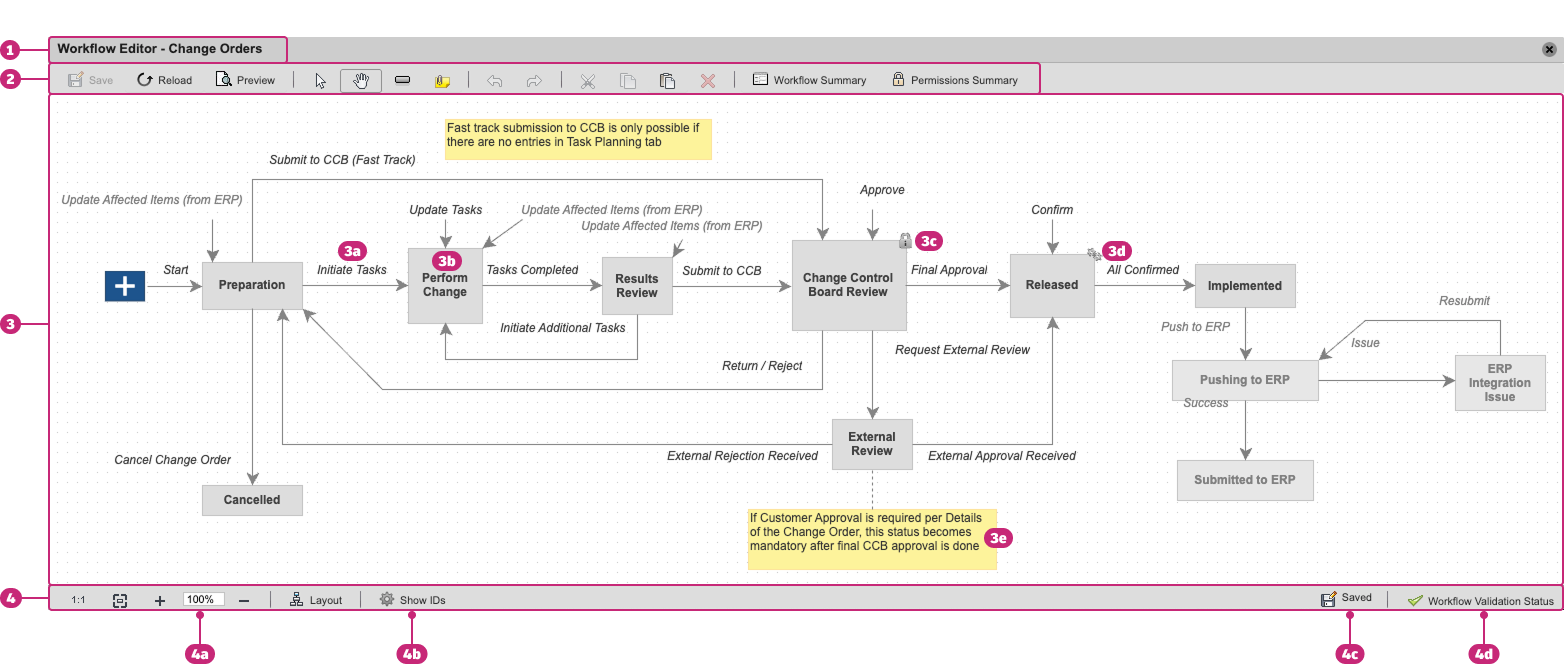
Task: Click the 100% zoom value field
Action: 202,599
